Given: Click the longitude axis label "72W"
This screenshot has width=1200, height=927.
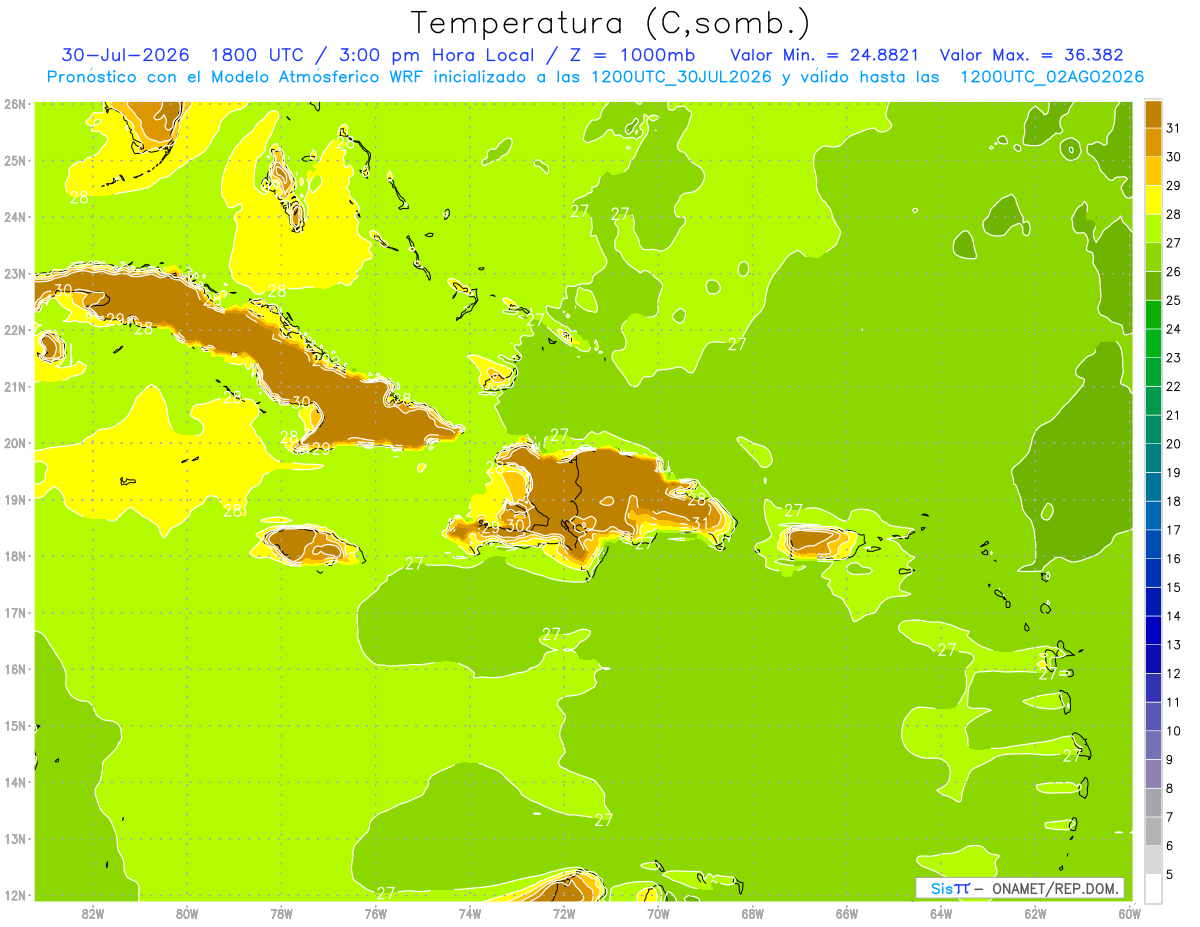Looking at the screenshot, I should pyautogui.click(x=564, y=913).
